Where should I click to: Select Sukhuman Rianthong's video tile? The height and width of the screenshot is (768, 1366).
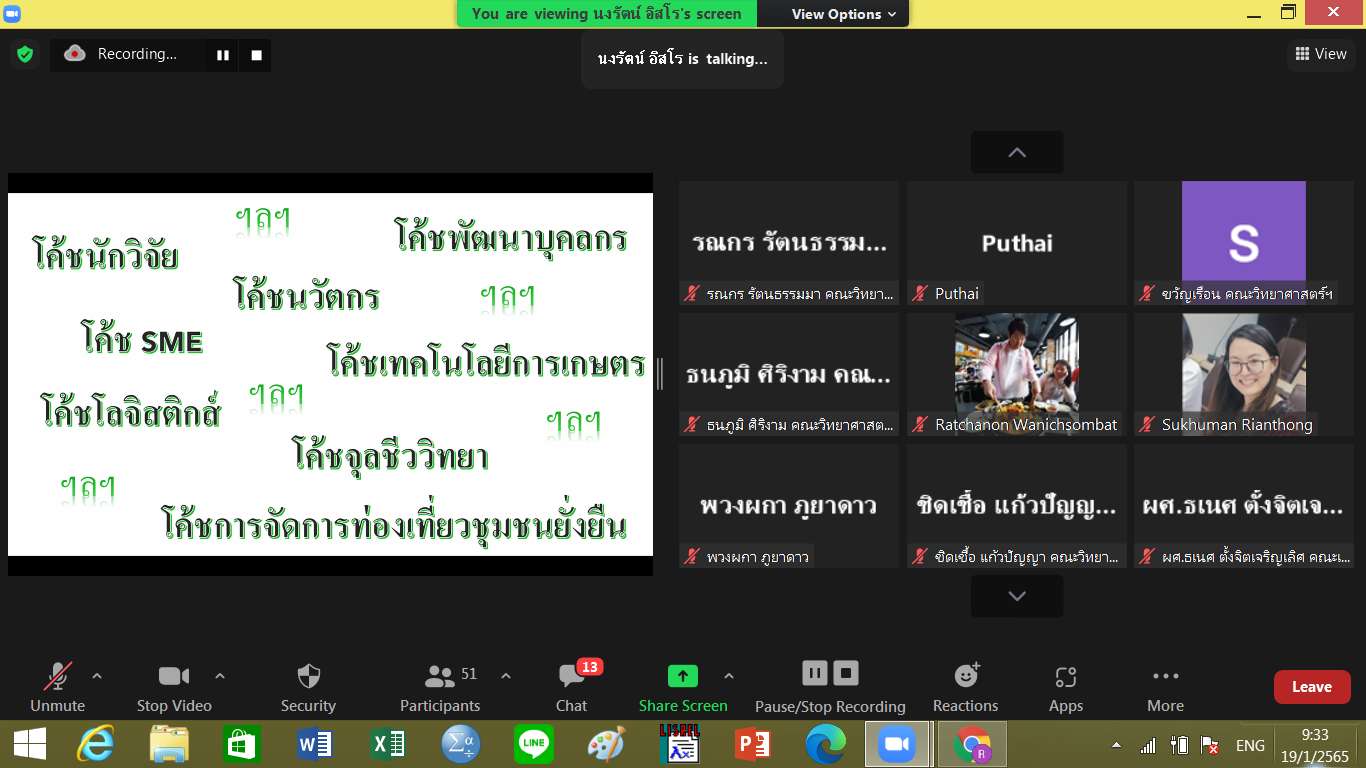coord(1243,374)
